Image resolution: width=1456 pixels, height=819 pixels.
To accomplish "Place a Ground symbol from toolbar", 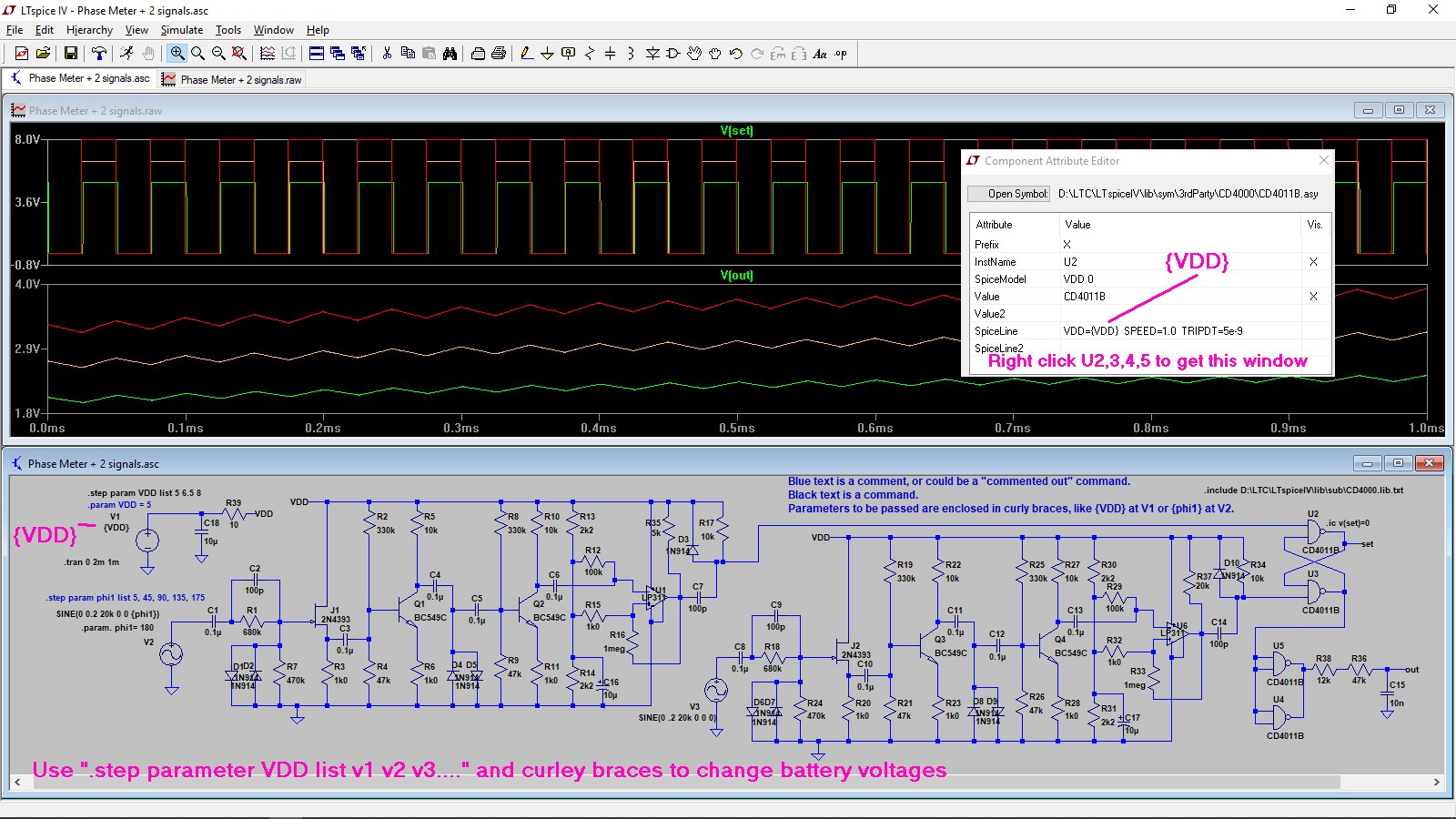I will point(547,54).
